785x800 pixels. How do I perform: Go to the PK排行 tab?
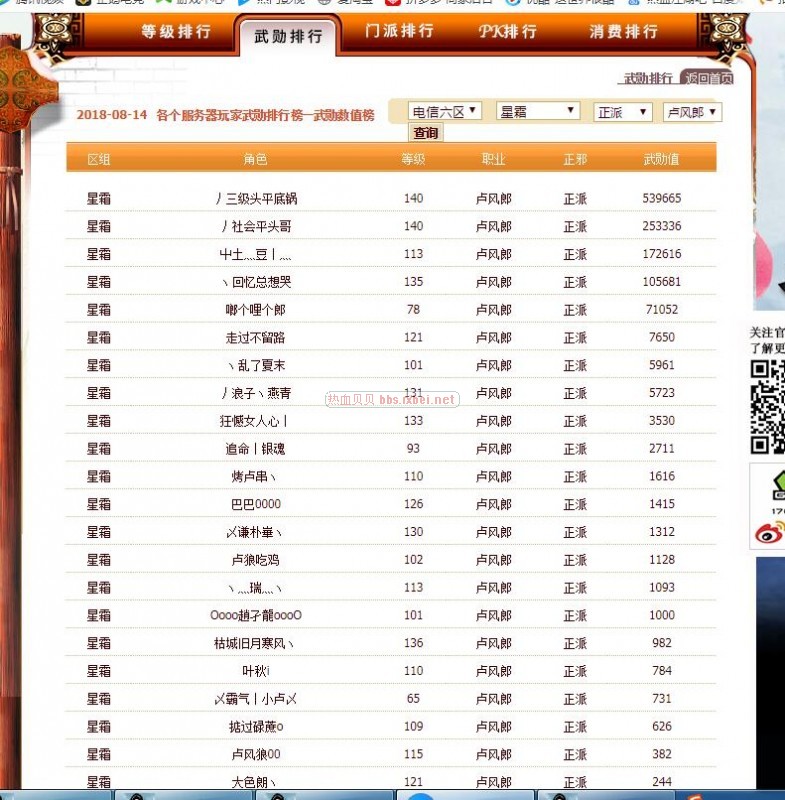[508, 31]
